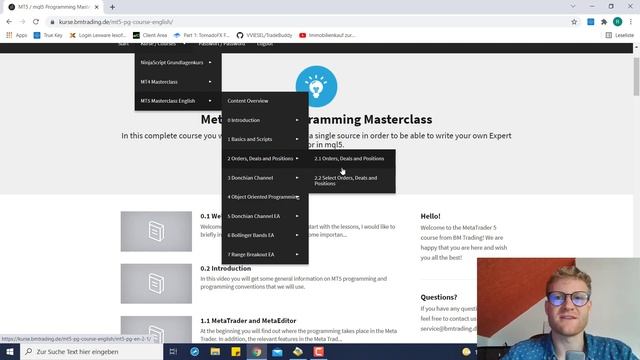The image size is (640, 360).
Task: Click the taskbar search box
Action: tap(91, 351)
